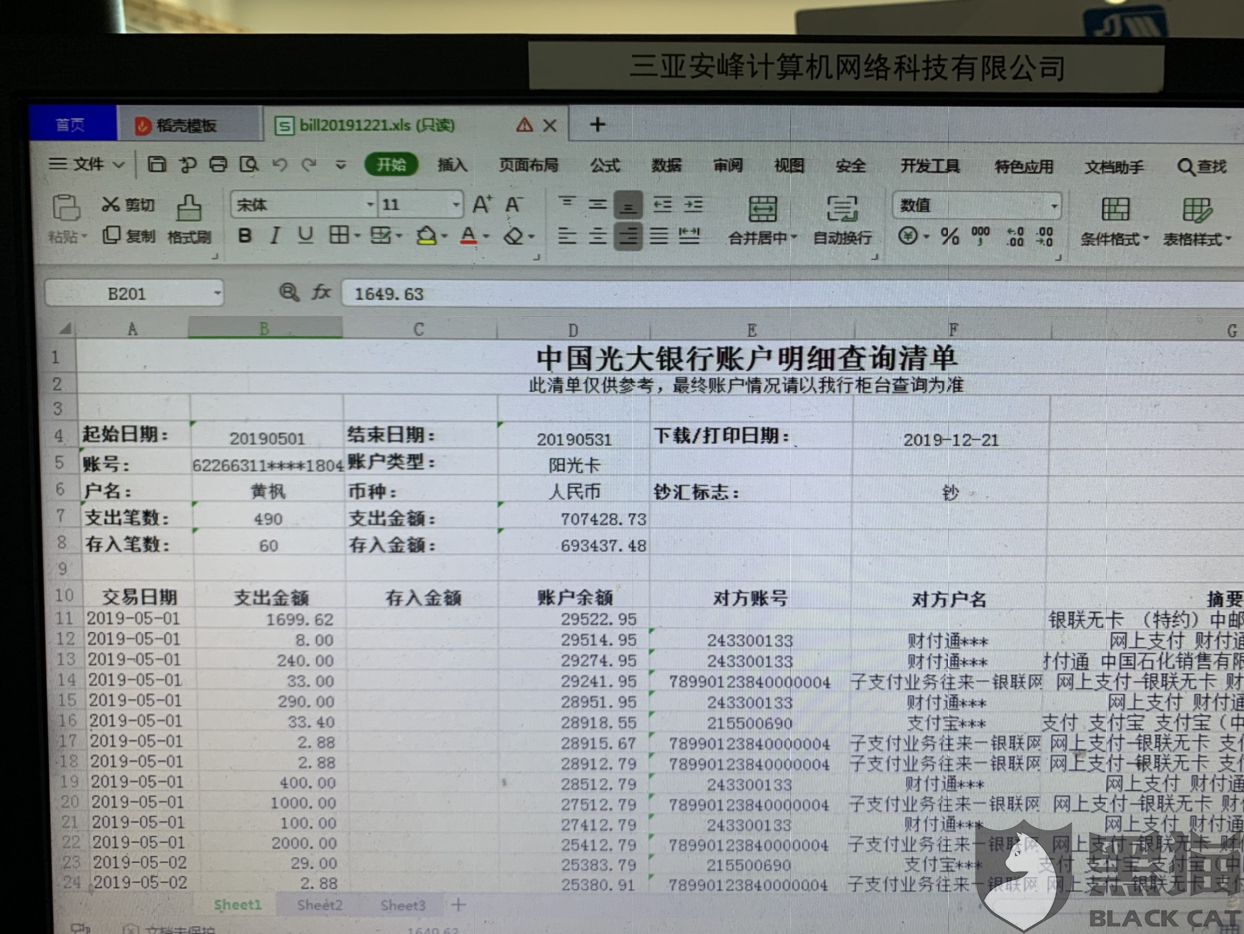
Task: Click the Save icon in quick access toolbar
Action: point(157,164)
